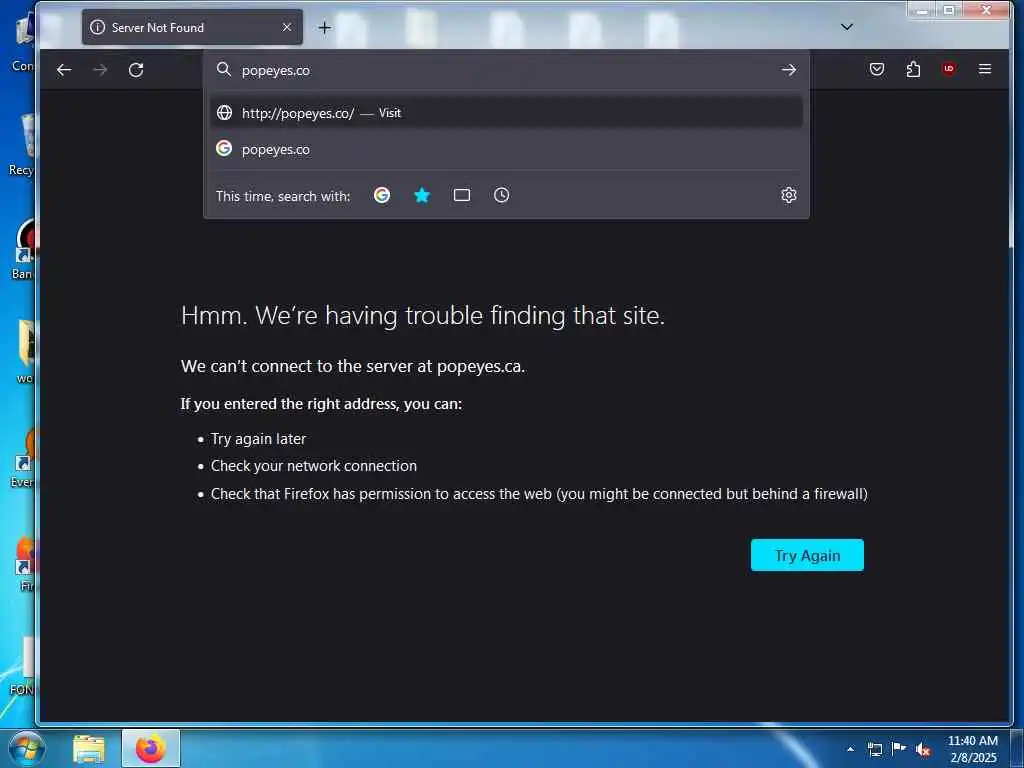
Task: Close the Server Not Found tab
Action: pos(287,27)
